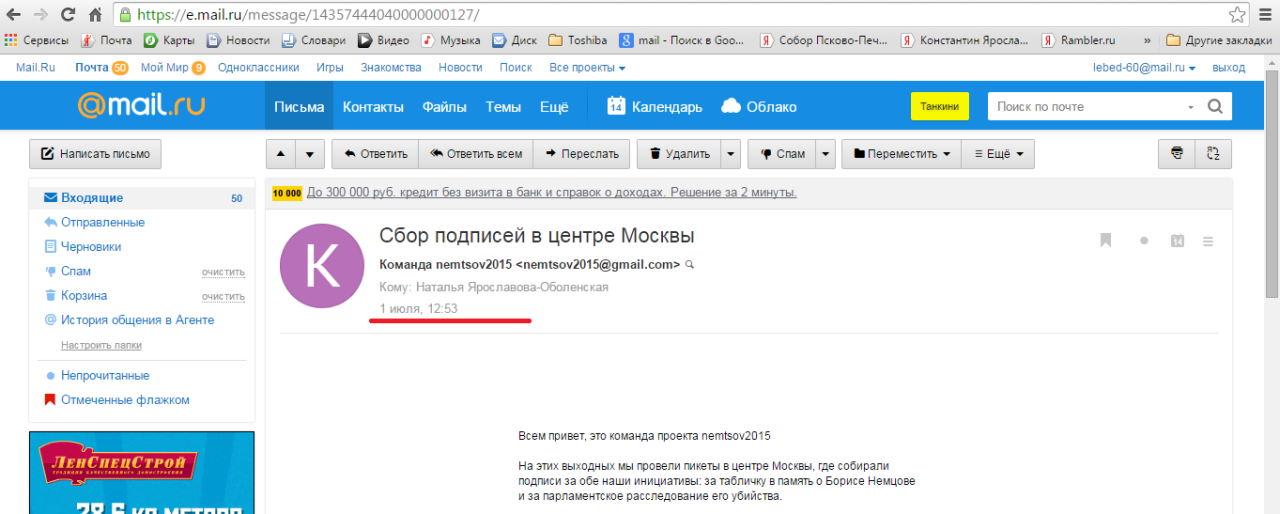Go to next message arrow

(310, 154)
